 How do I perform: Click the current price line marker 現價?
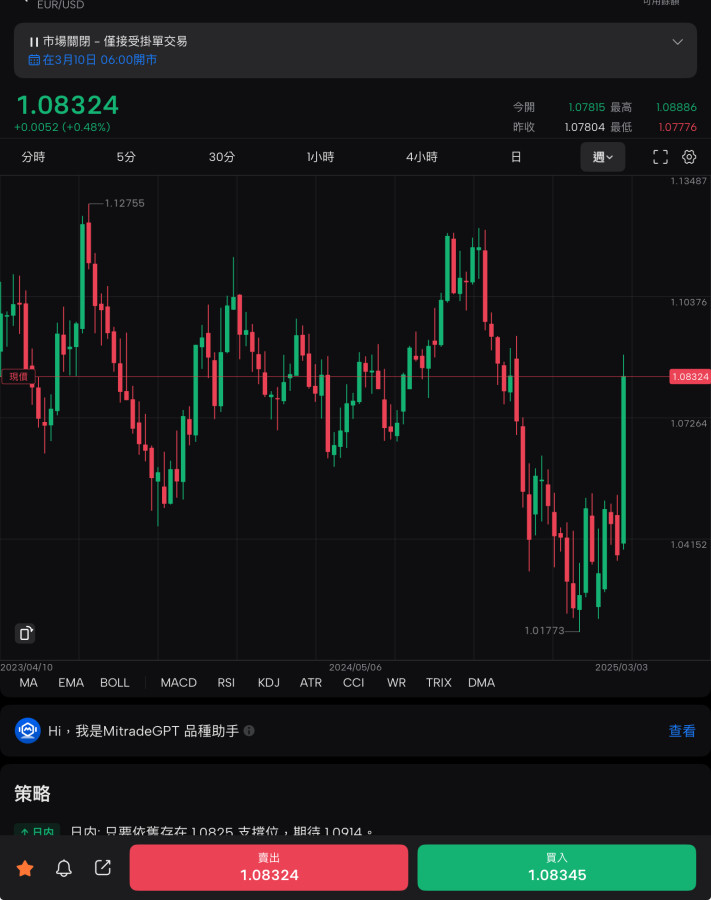point(18,376)
